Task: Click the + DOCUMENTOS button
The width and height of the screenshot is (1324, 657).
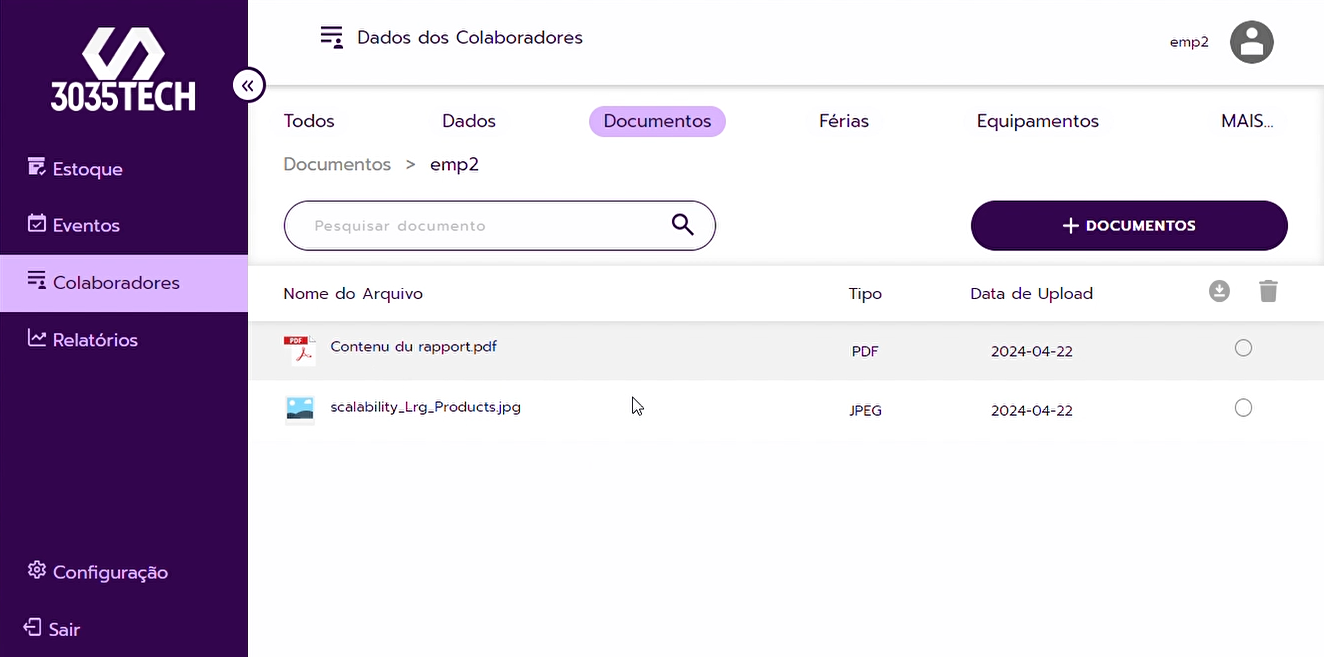Action: click(x=1129, y=226)
